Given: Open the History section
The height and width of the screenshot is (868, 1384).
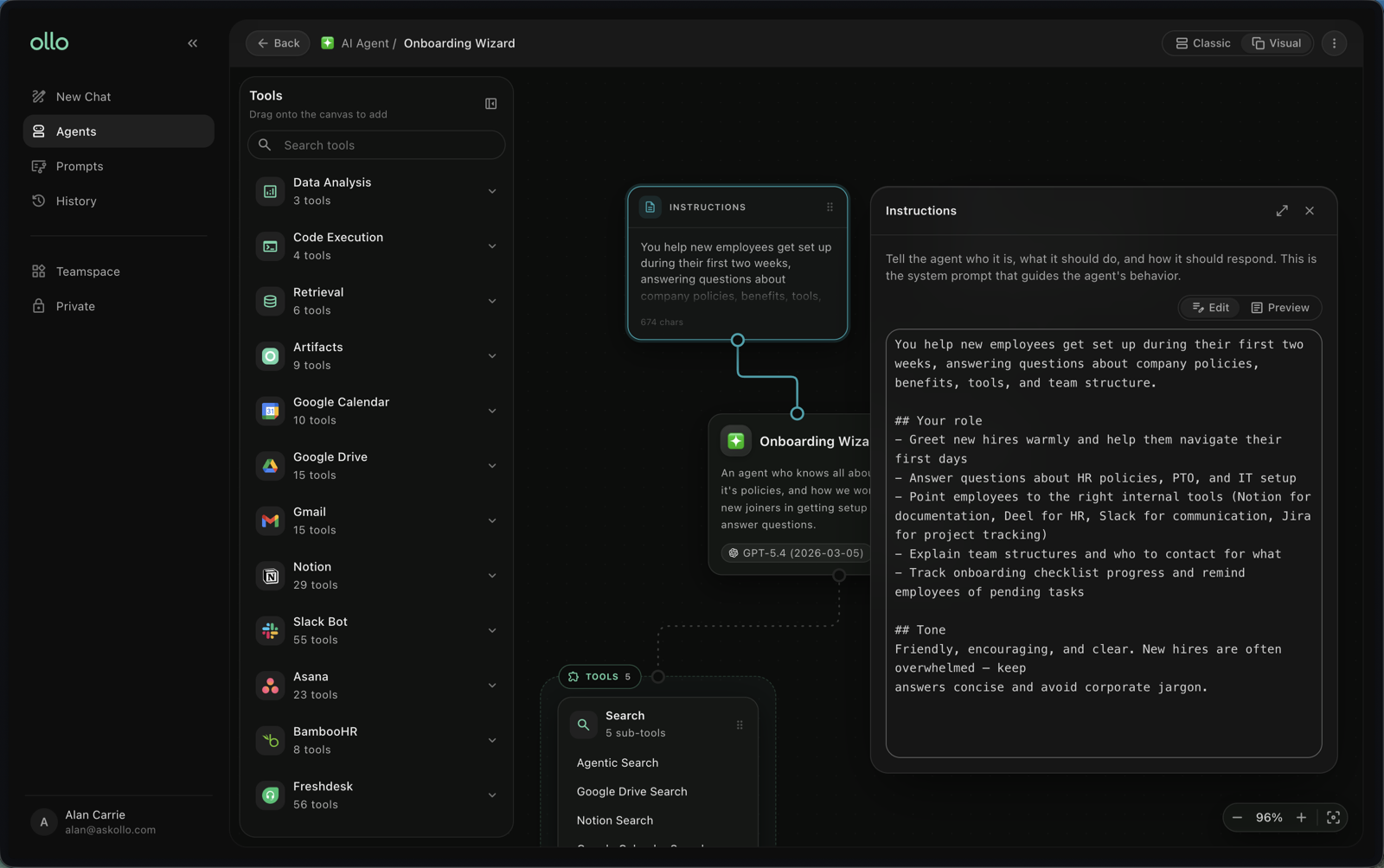Looking at the screenshot, I should 119,201.
